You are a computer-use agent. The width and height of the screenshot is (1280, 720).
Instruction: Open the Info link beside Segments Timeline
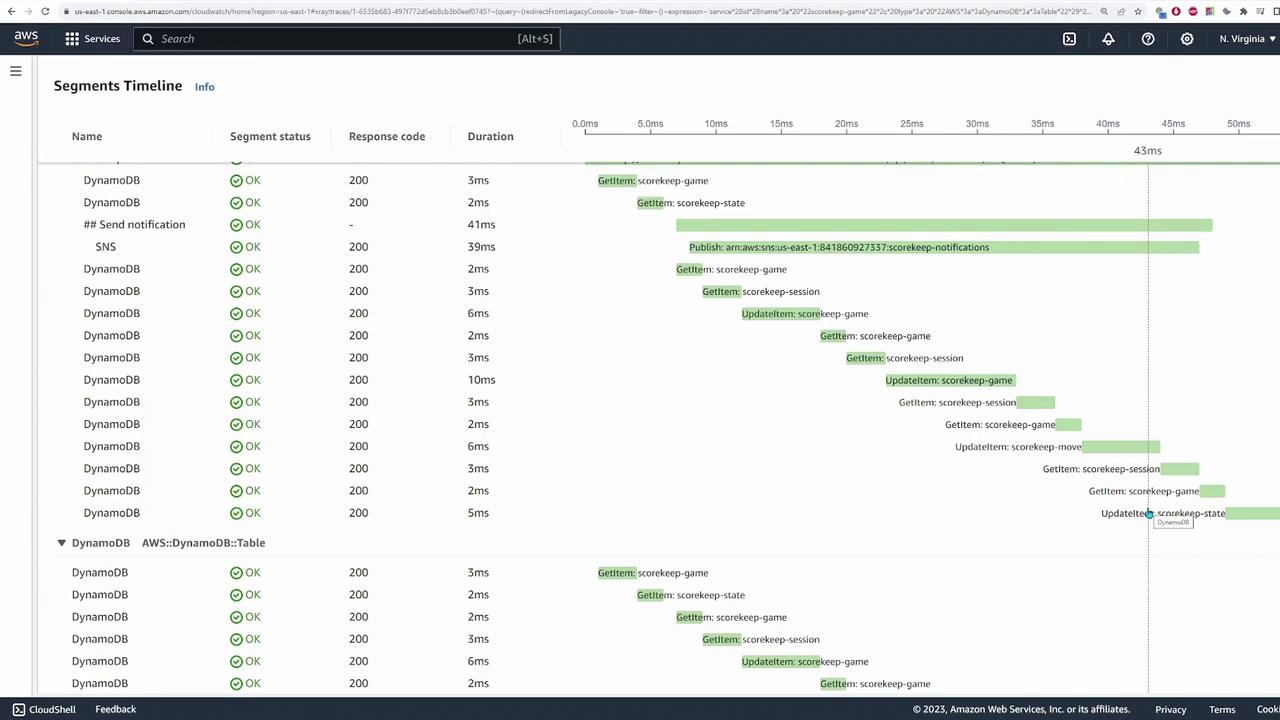click(204, 87)
